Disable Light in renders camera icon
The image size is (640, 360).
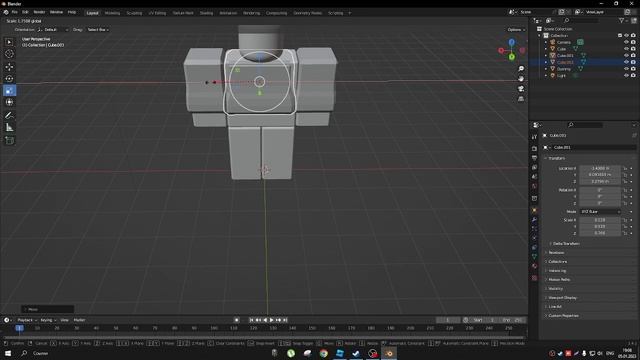633,76
